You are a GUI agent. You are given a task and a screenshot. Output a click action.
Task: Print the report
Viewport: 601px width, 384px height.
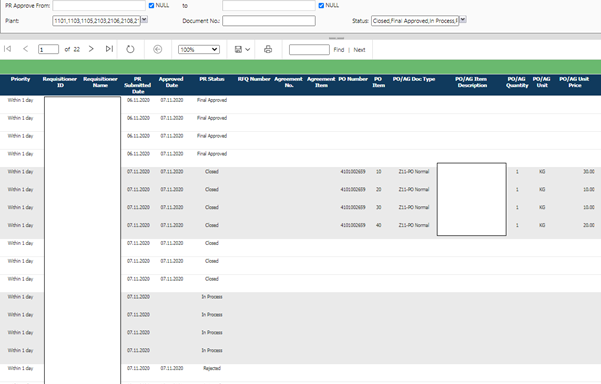pos(268,49)
